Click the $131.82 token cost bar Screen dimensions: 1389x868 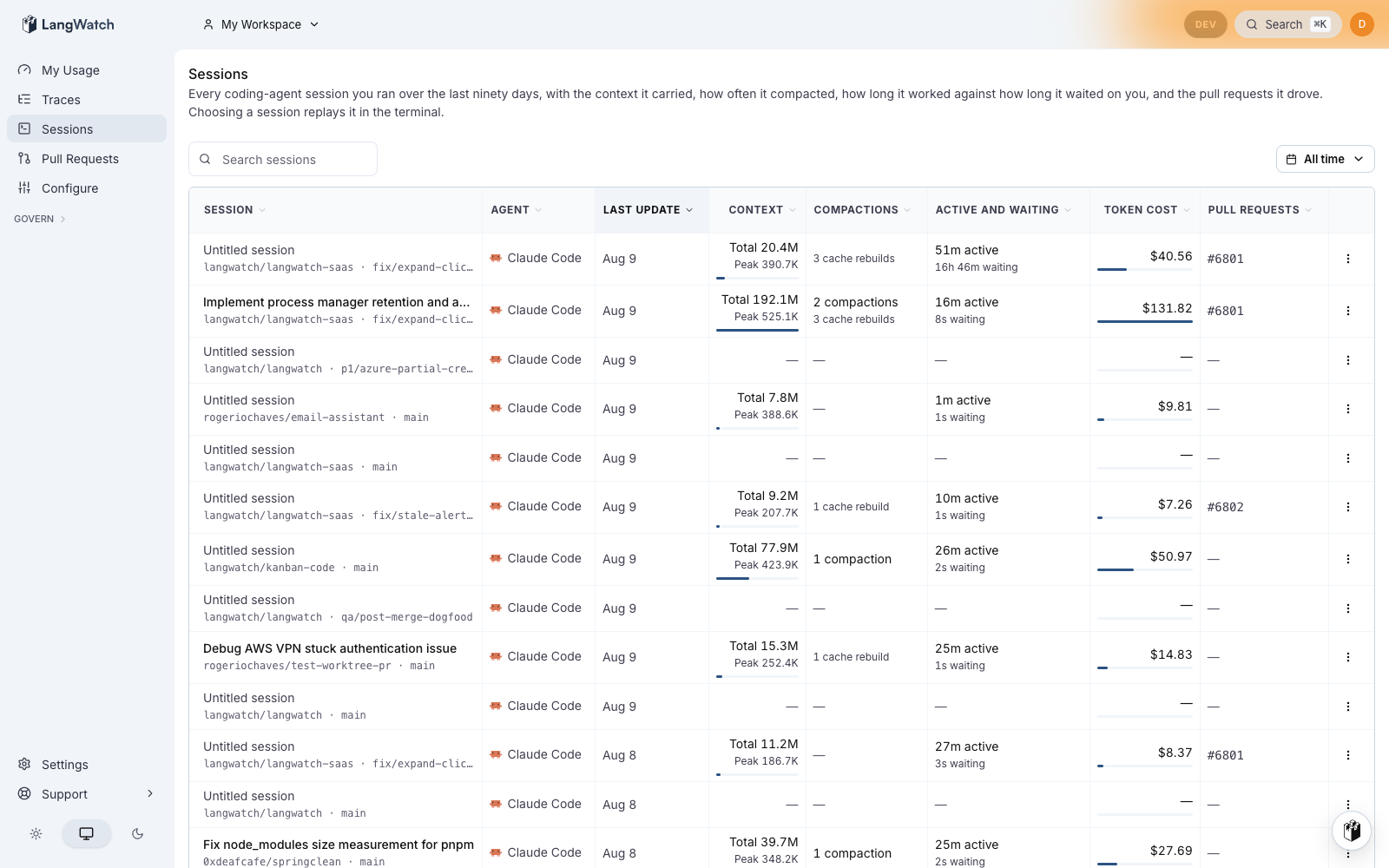point(1145,321)
